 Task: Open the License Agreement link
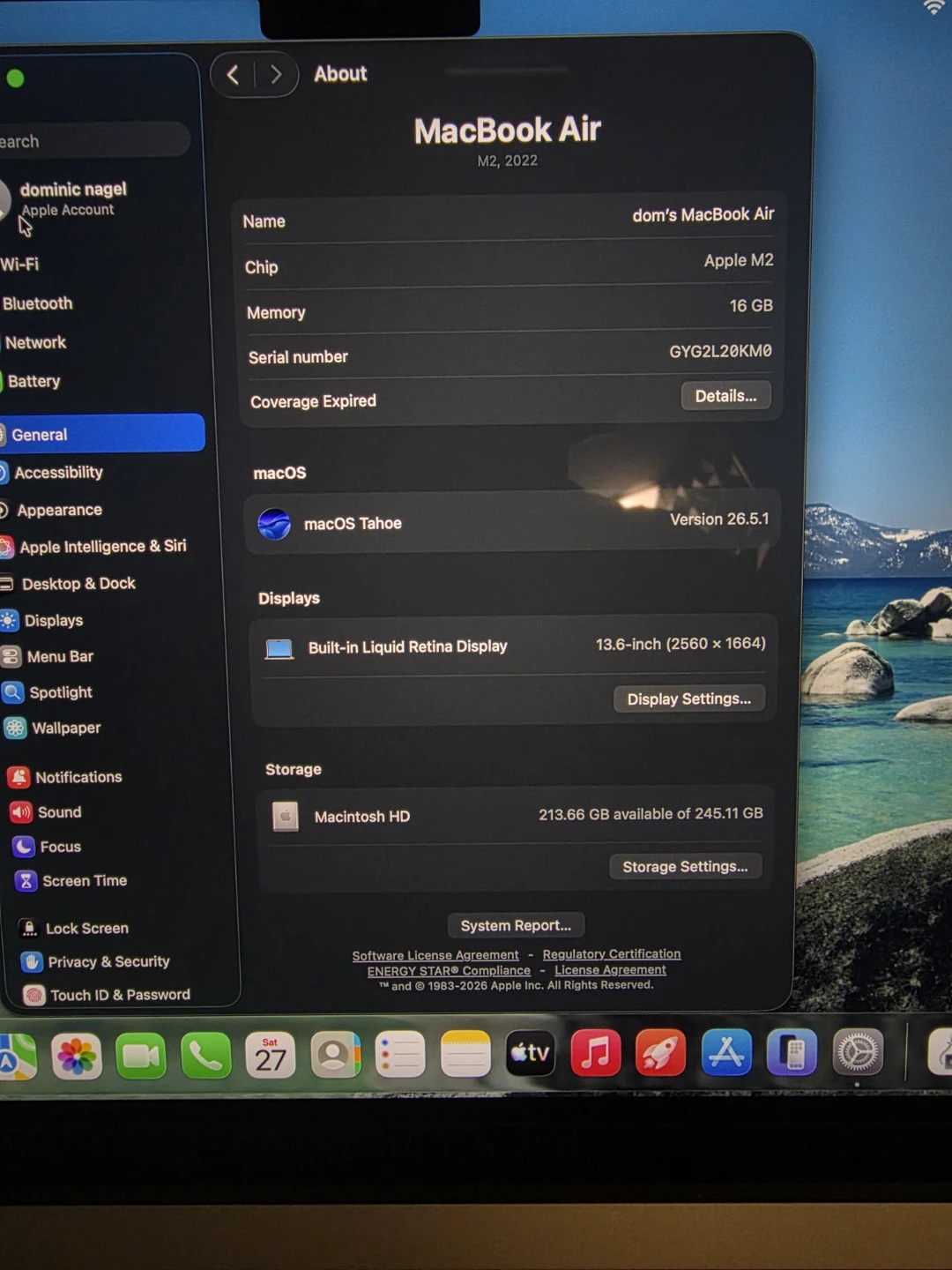coord(610,969)
